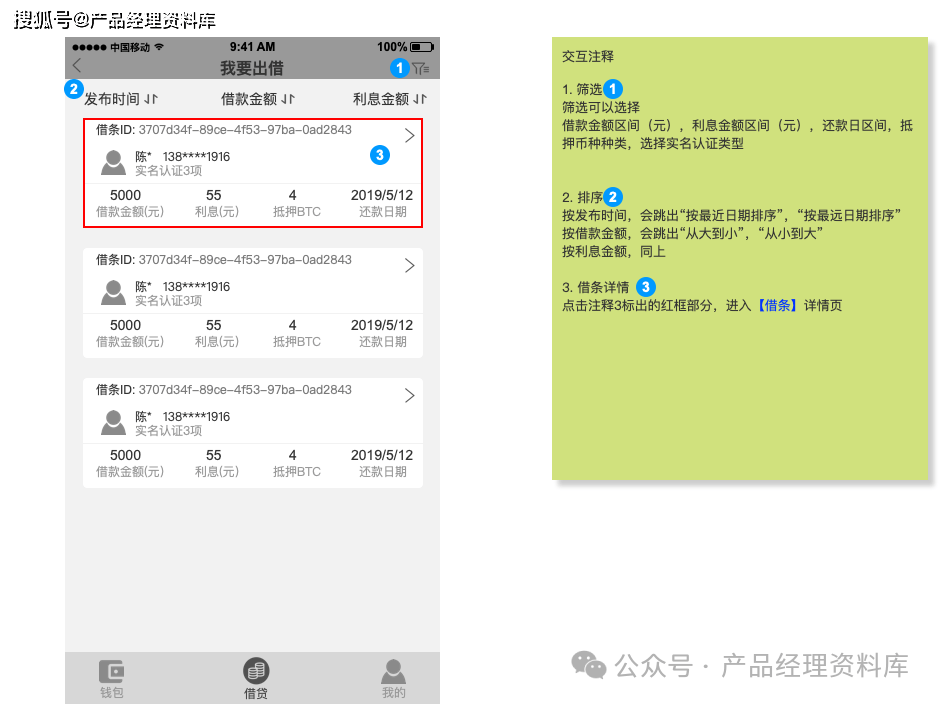939x704 pixels.
Task: Sort by 发布时间 arrows
Action: coord(151,99)
